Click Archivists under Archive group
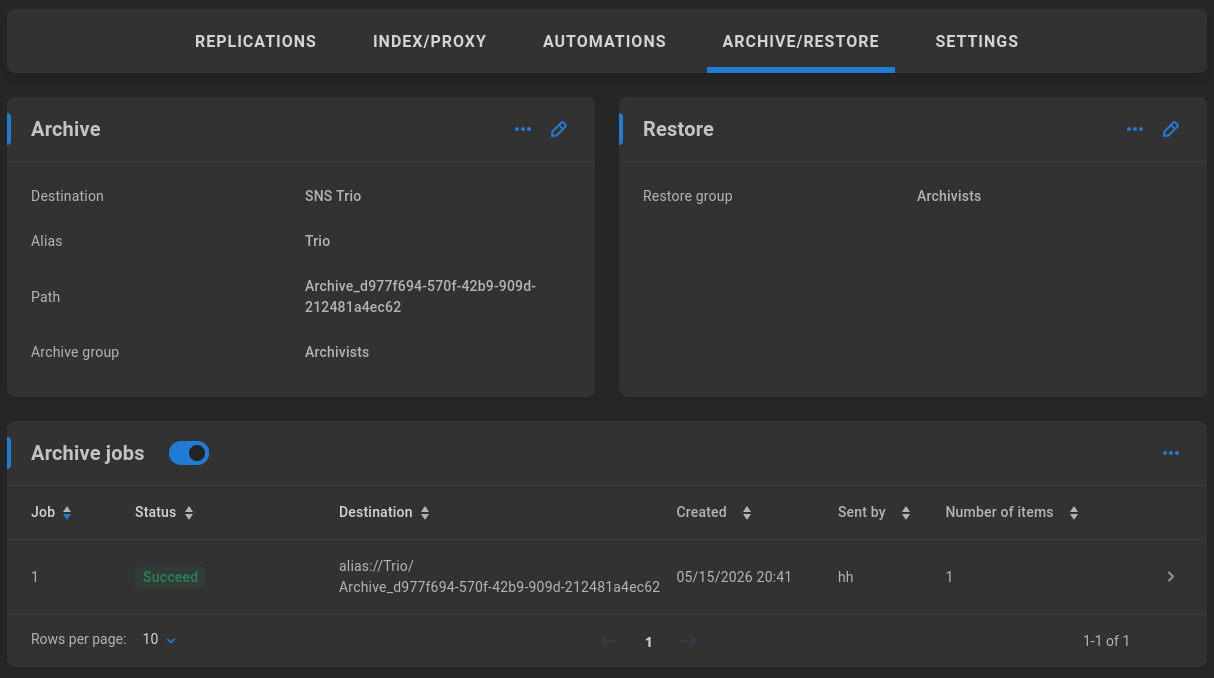Screen dimensions: 1214x678 point(337,352)
